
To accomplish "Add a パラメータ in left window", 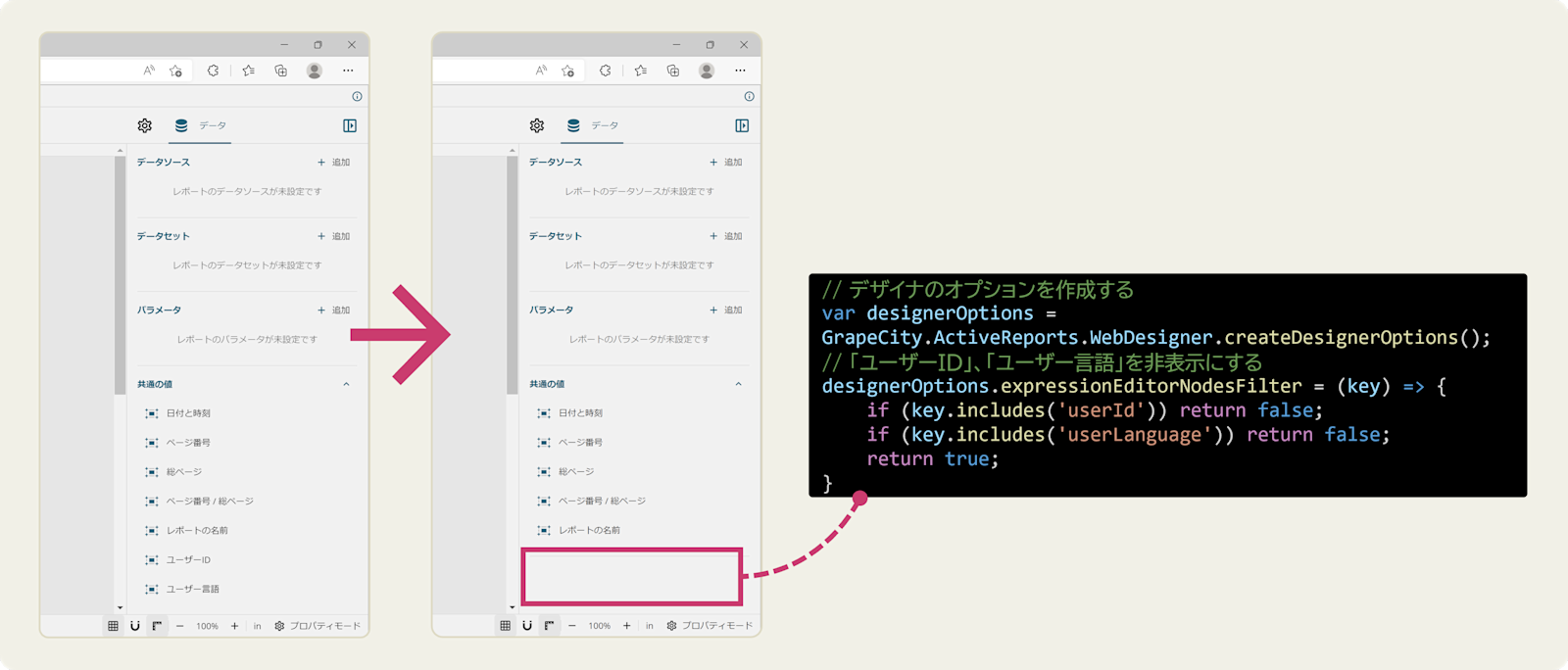I will pos(333,311).
